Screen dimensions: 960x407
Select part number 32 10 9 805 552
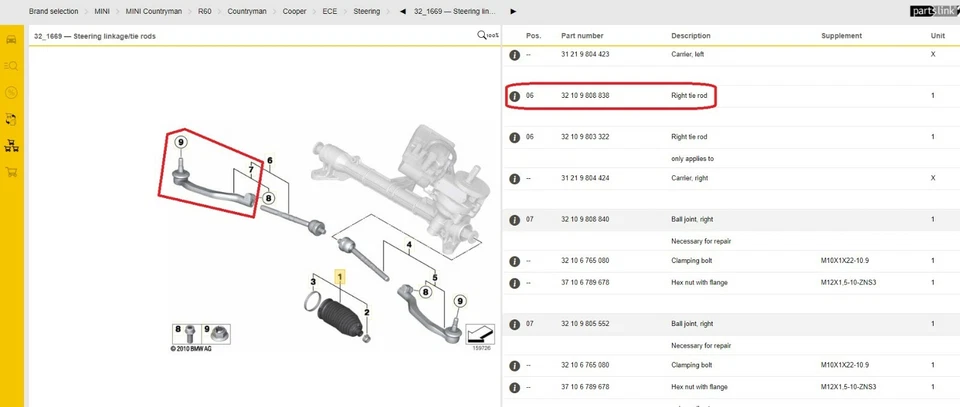pyautogui.click(x=585, y=324)
